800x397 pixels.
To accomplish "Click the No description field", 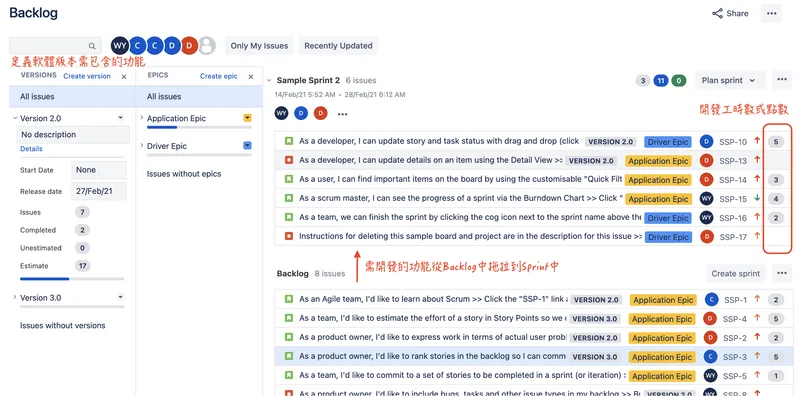I will tap(73, 135).
